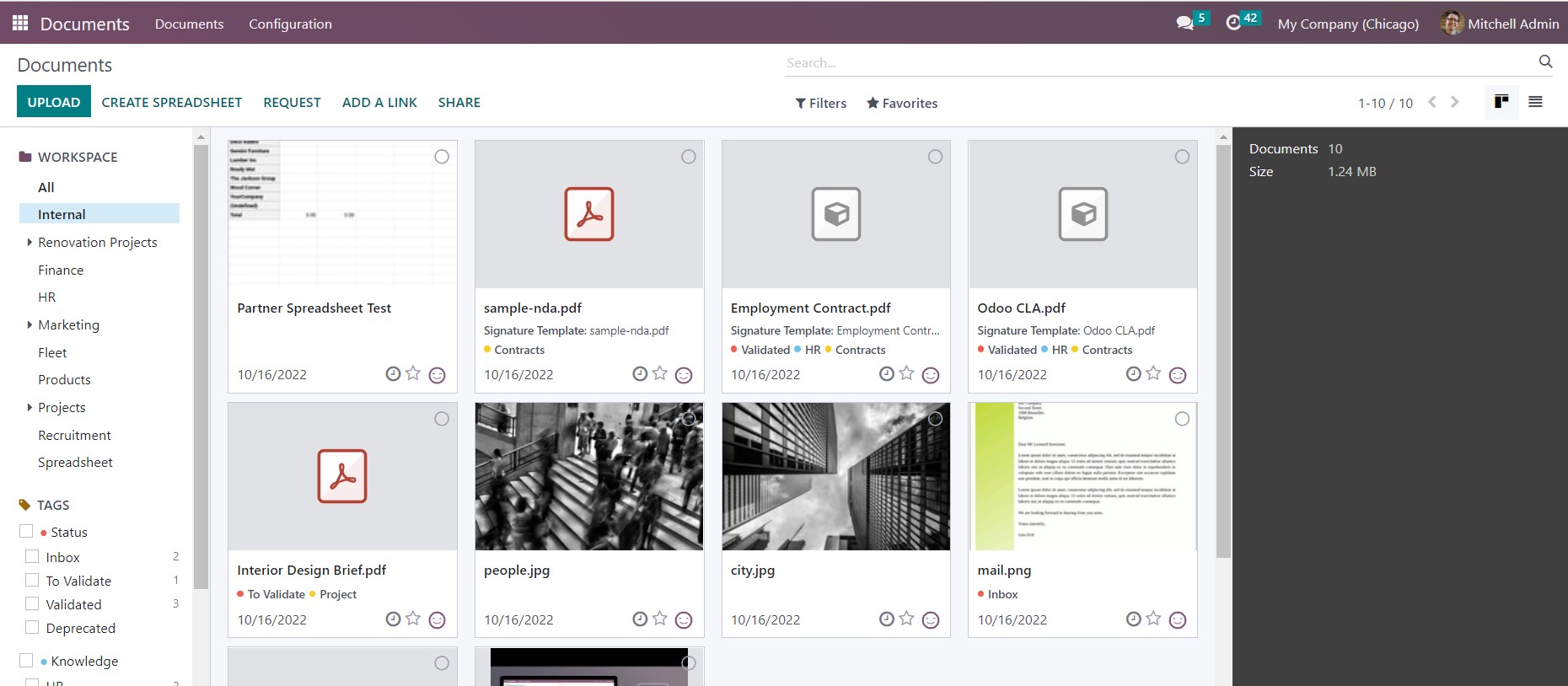
Task: Select the Fleet workspace
Action: pos(52,352)
